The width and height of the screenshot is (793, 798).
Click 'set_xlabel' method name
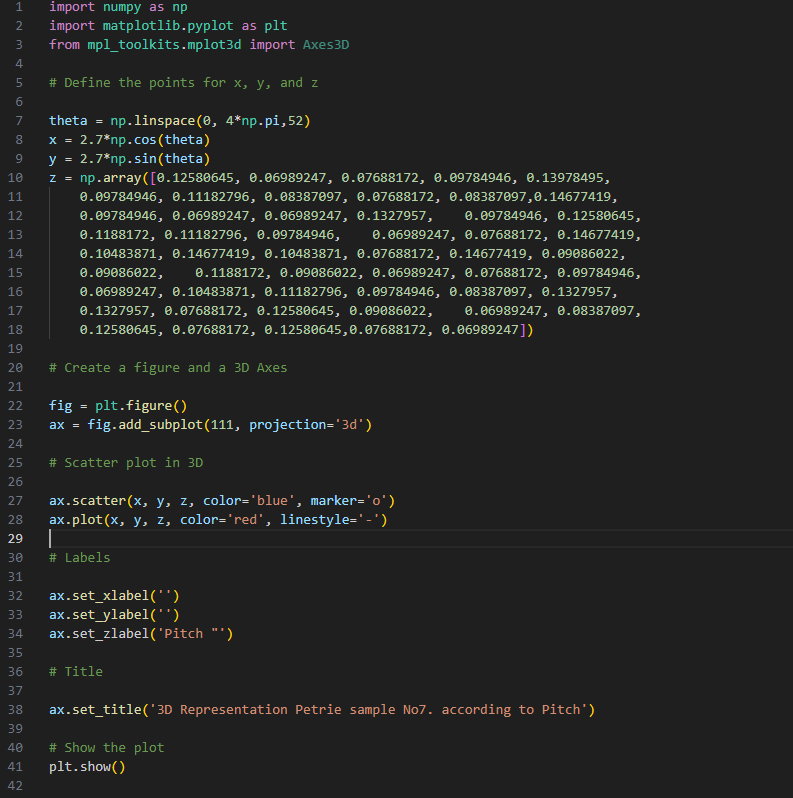point(110,596)
